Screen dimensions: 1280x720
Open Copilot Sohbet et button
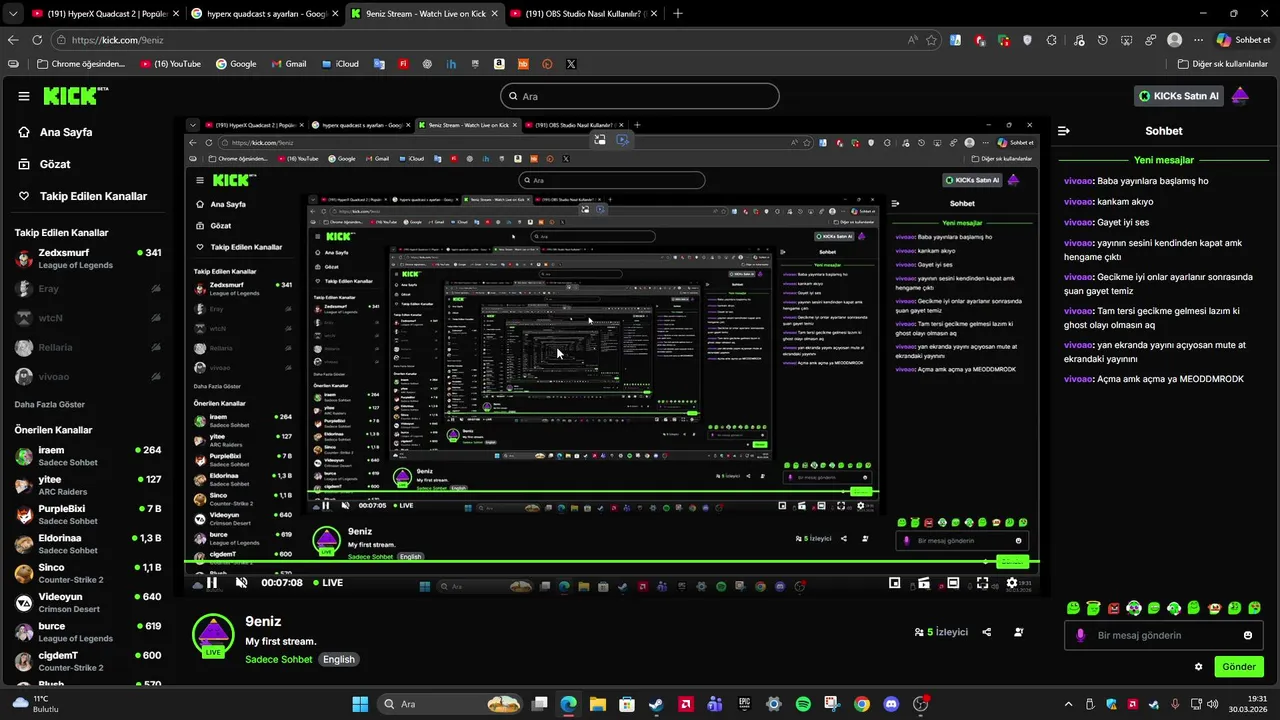click(x=1243, y=40)
